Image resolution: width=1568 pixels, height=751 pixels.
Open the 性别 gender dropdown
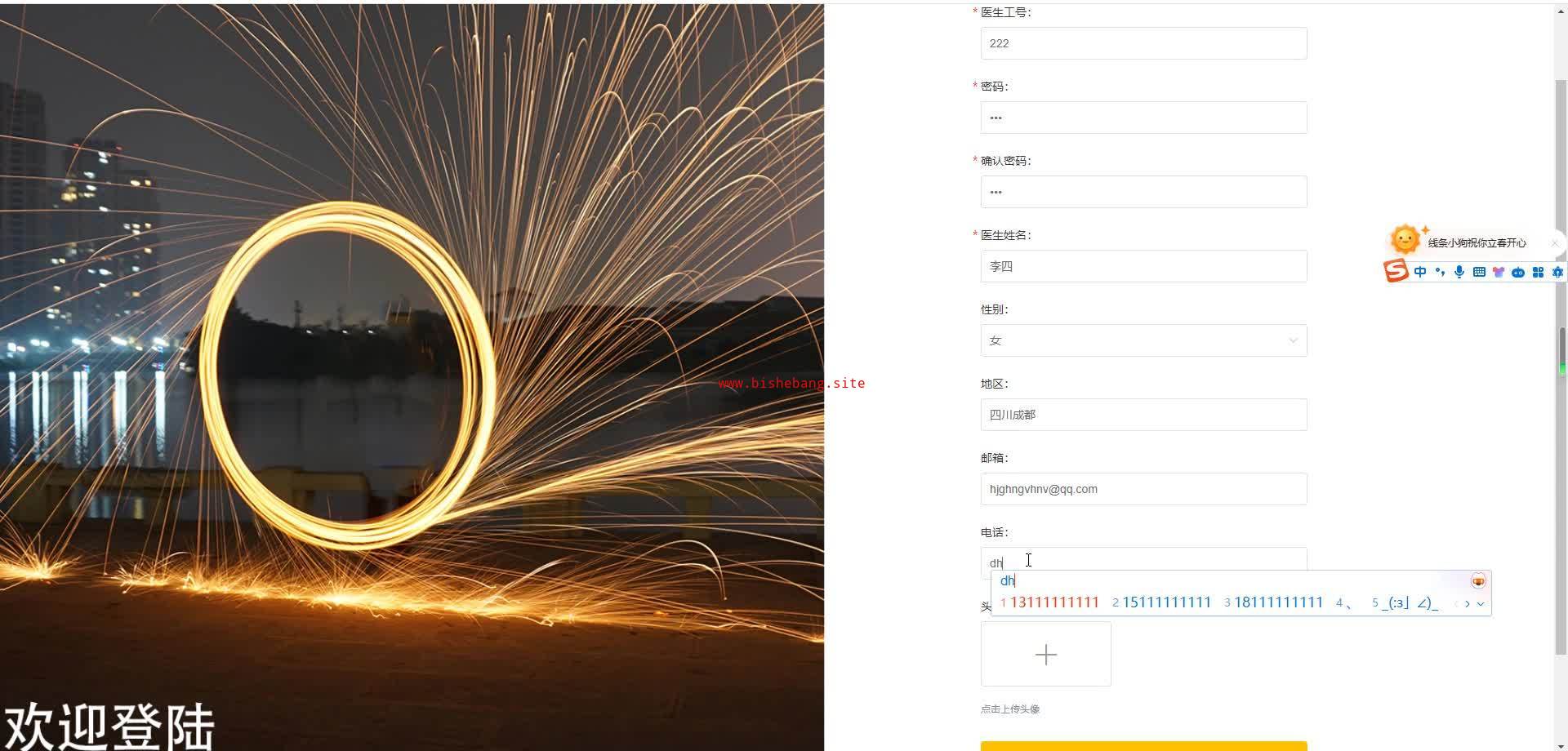tap(1143, 340)
